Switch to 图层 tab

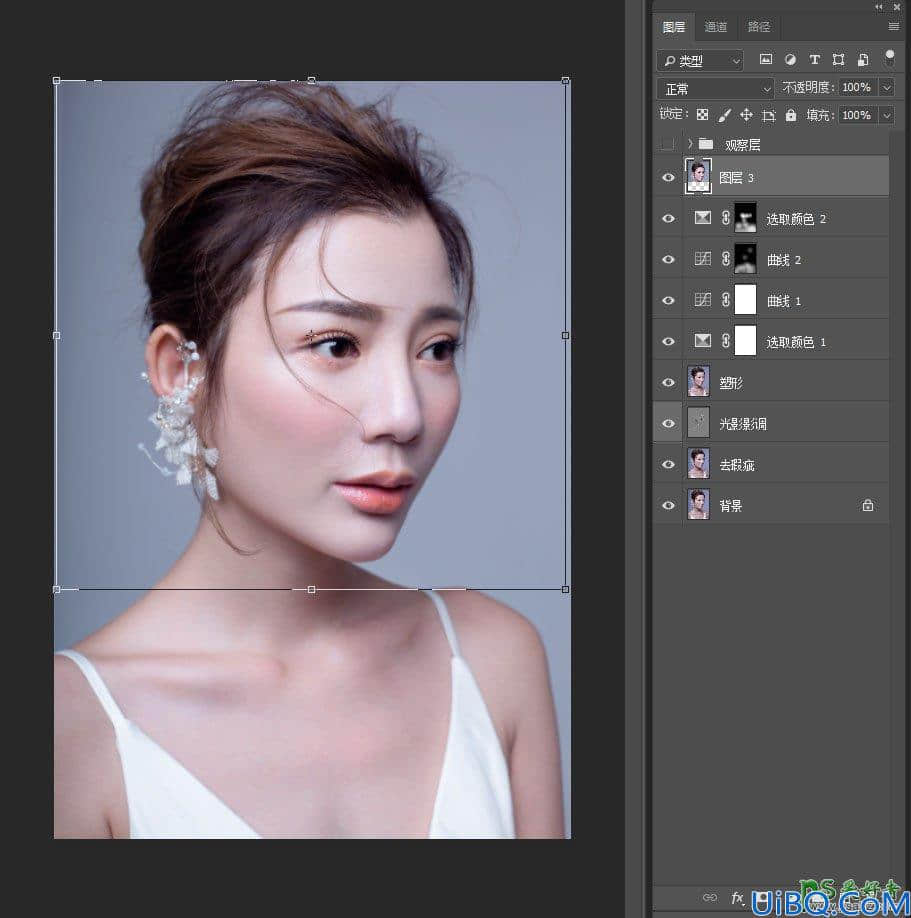click(674, 26)
